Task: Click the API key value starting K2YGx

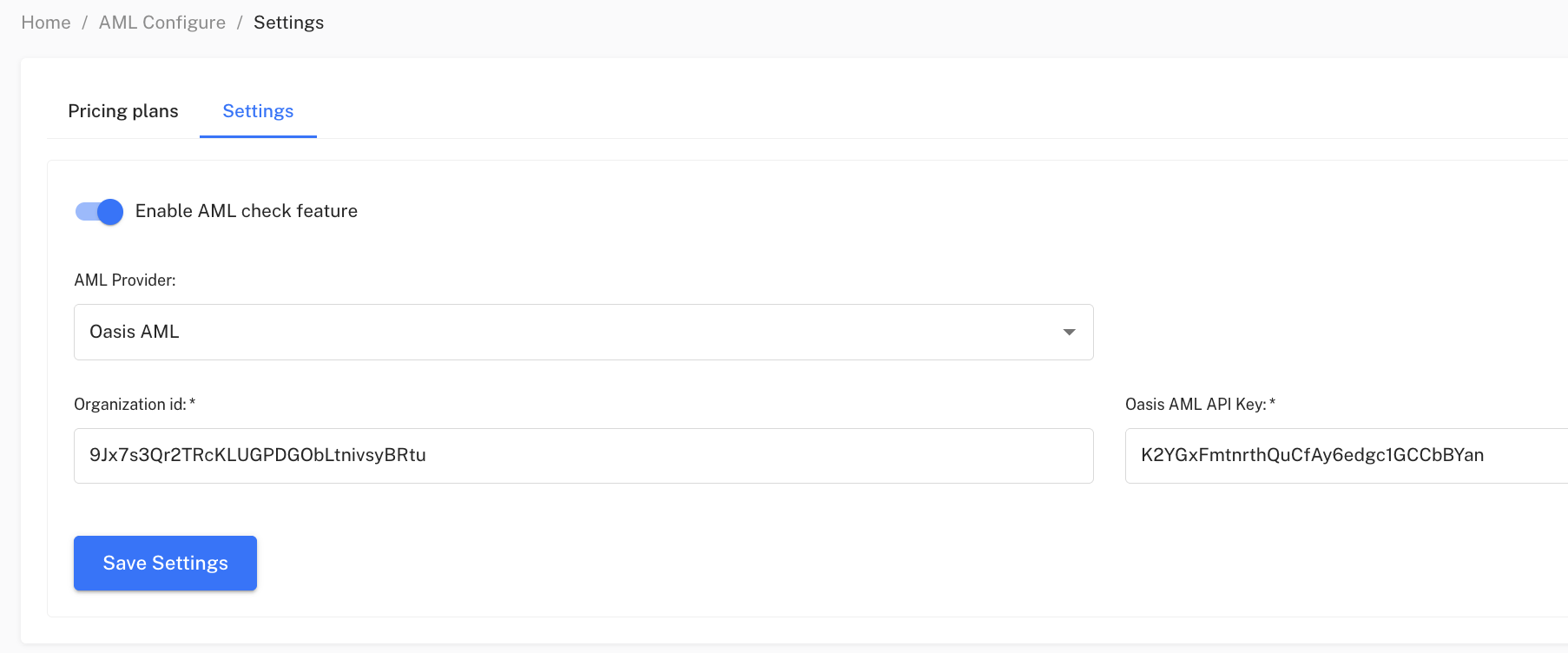Action: pos(1312,455)
